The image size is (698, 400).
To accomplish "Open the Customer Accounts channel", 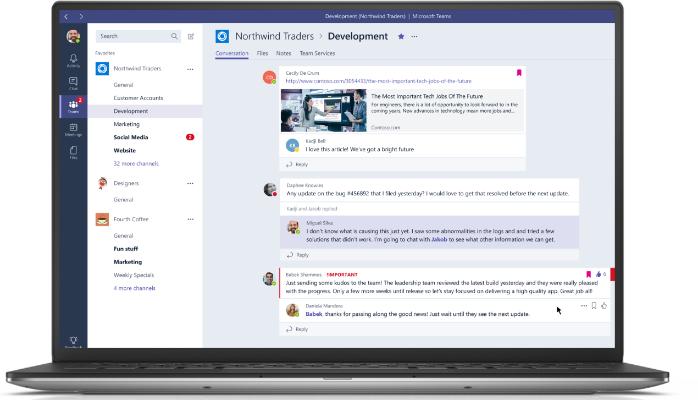I will point(138,98).
